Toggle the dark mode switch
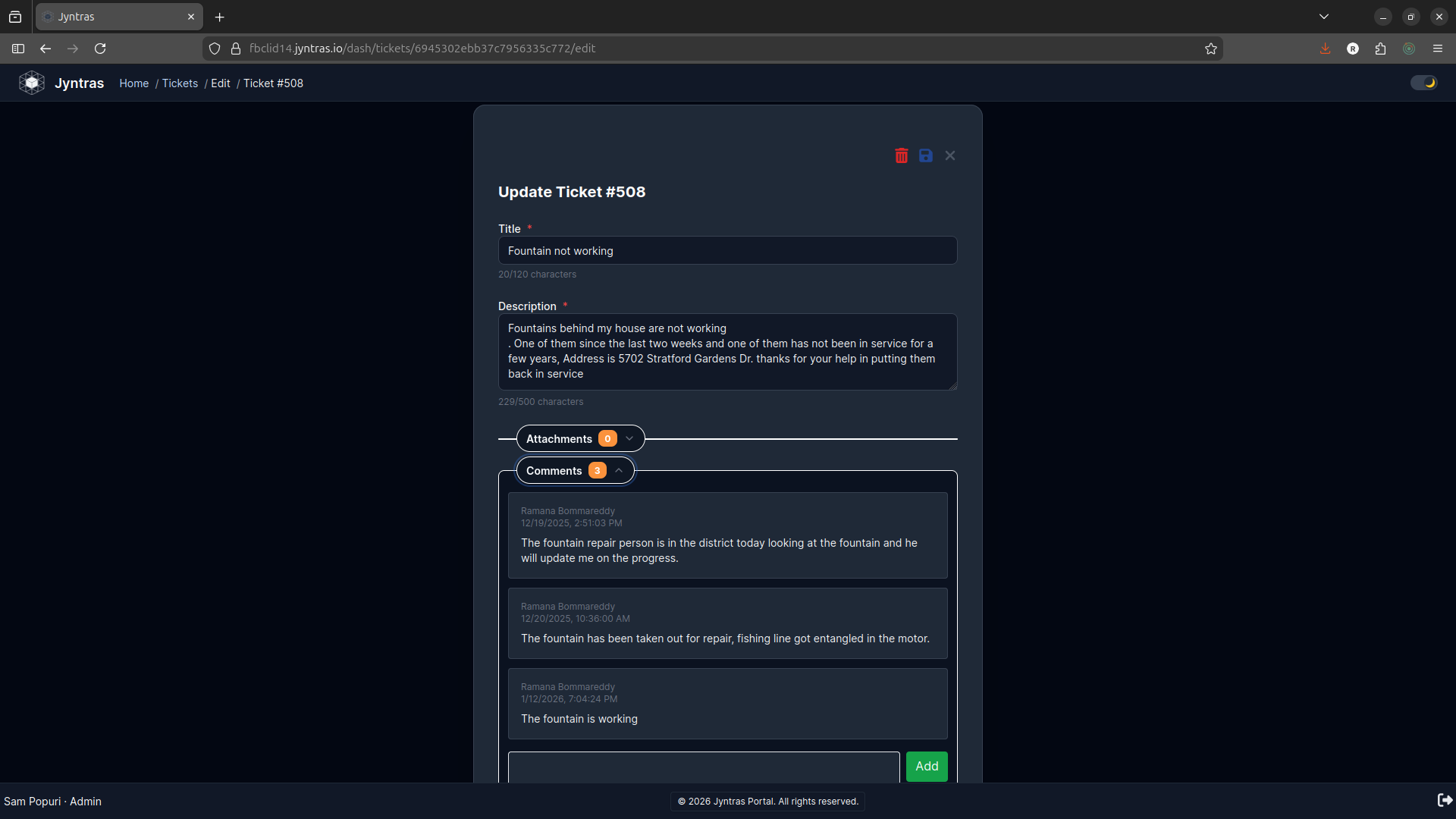Screen dimensions: 1456x819 pos(1423,83)
